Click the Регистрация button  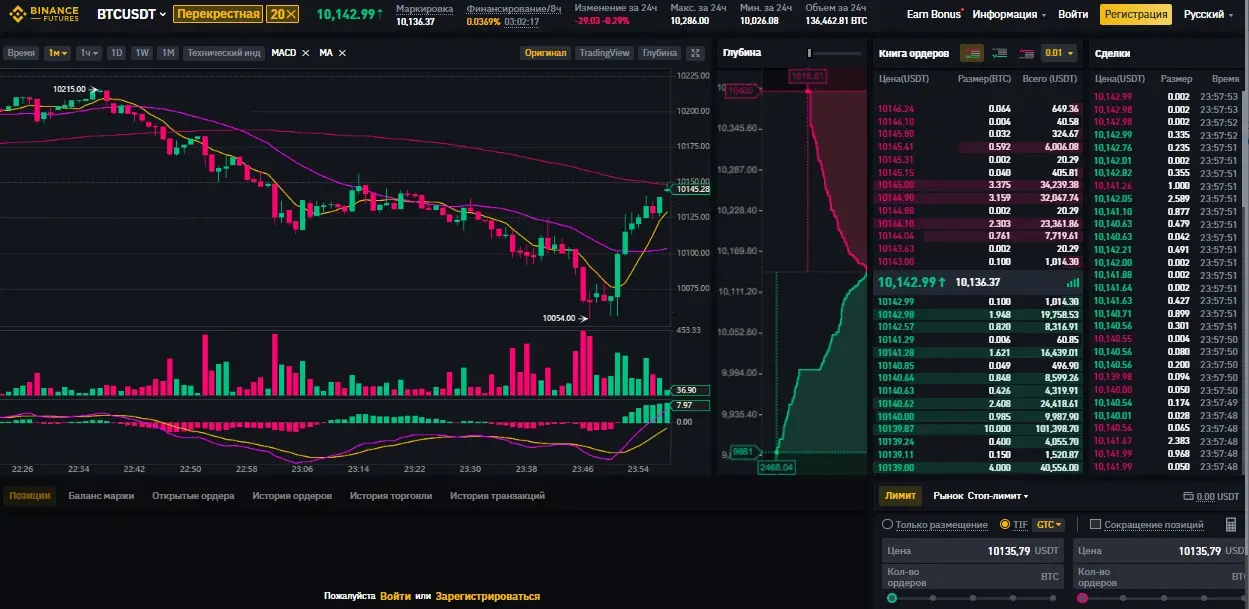click(x=1135, y=14)
